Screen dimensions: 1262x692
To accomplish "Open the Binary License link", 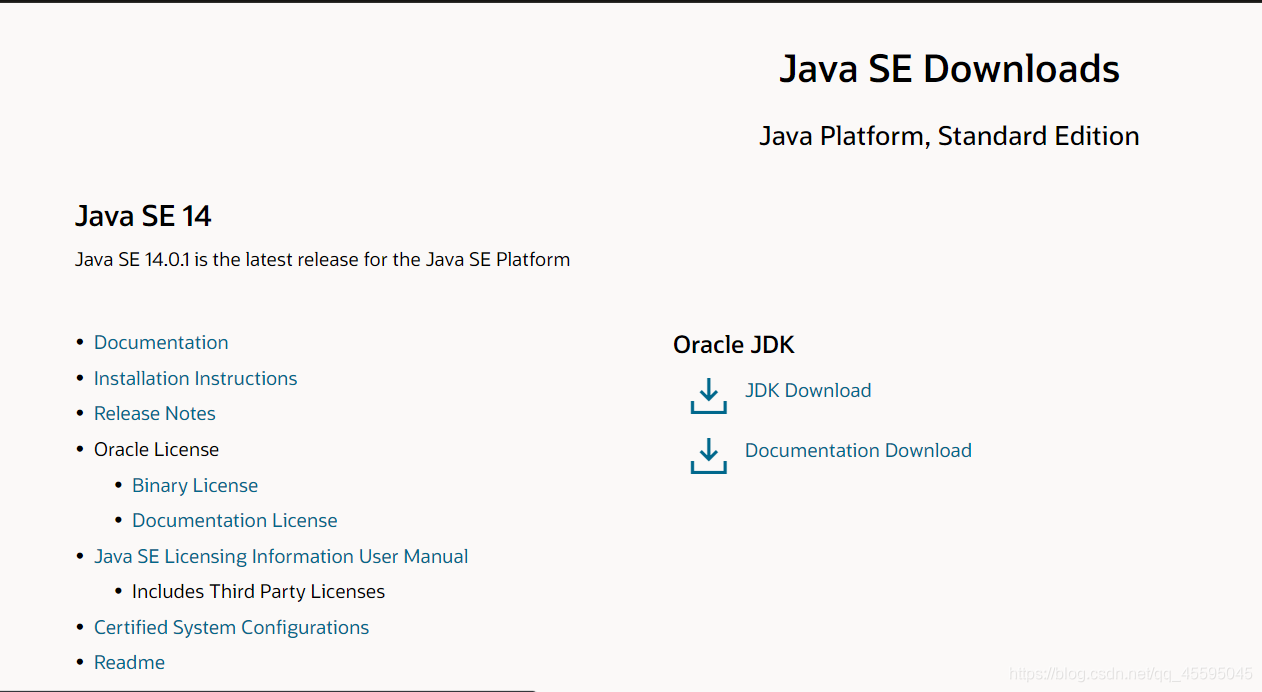I will 195,485.
